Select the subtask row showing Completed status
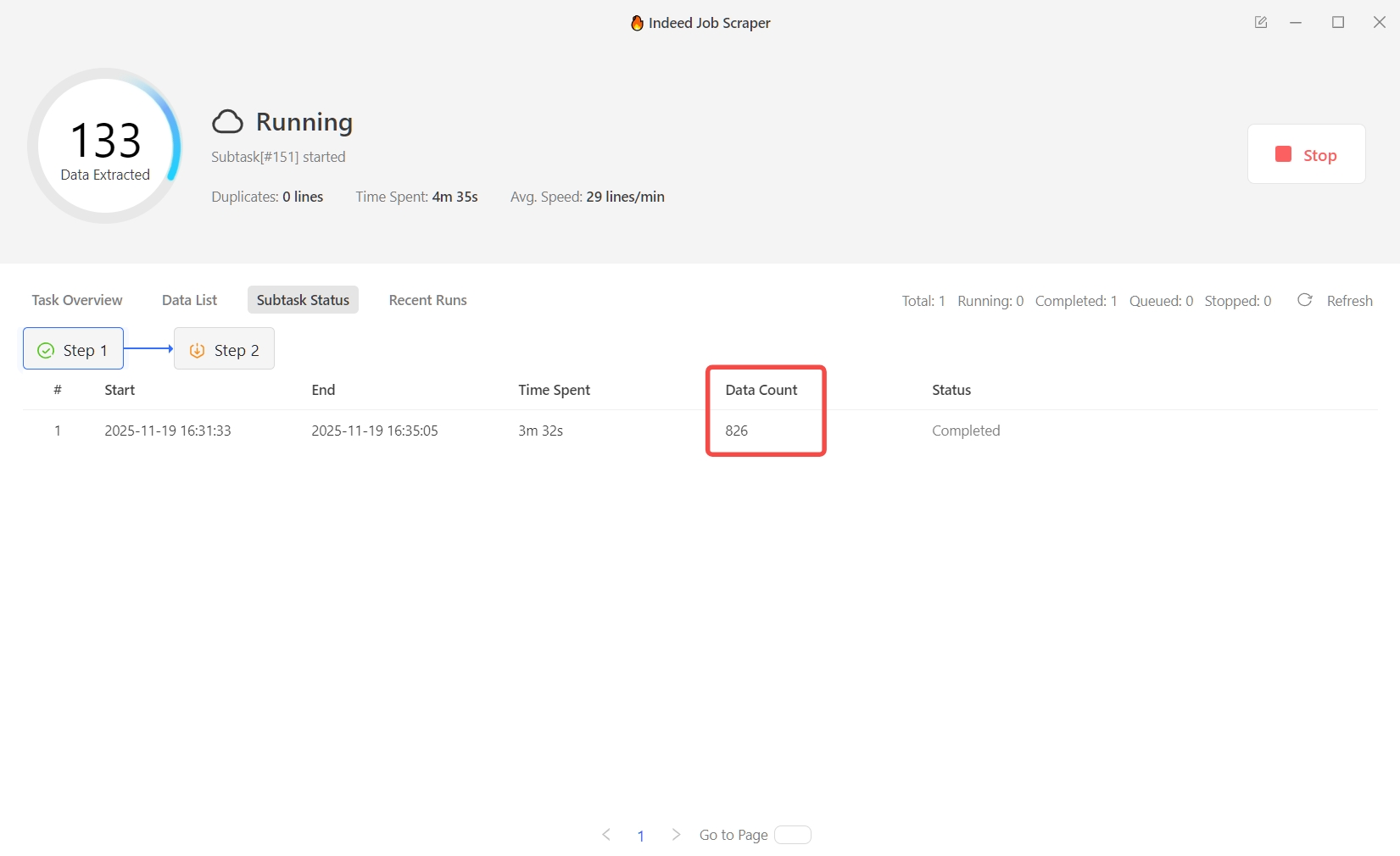This screenshot has width=1400, height=856. click(x=966, y=431)
